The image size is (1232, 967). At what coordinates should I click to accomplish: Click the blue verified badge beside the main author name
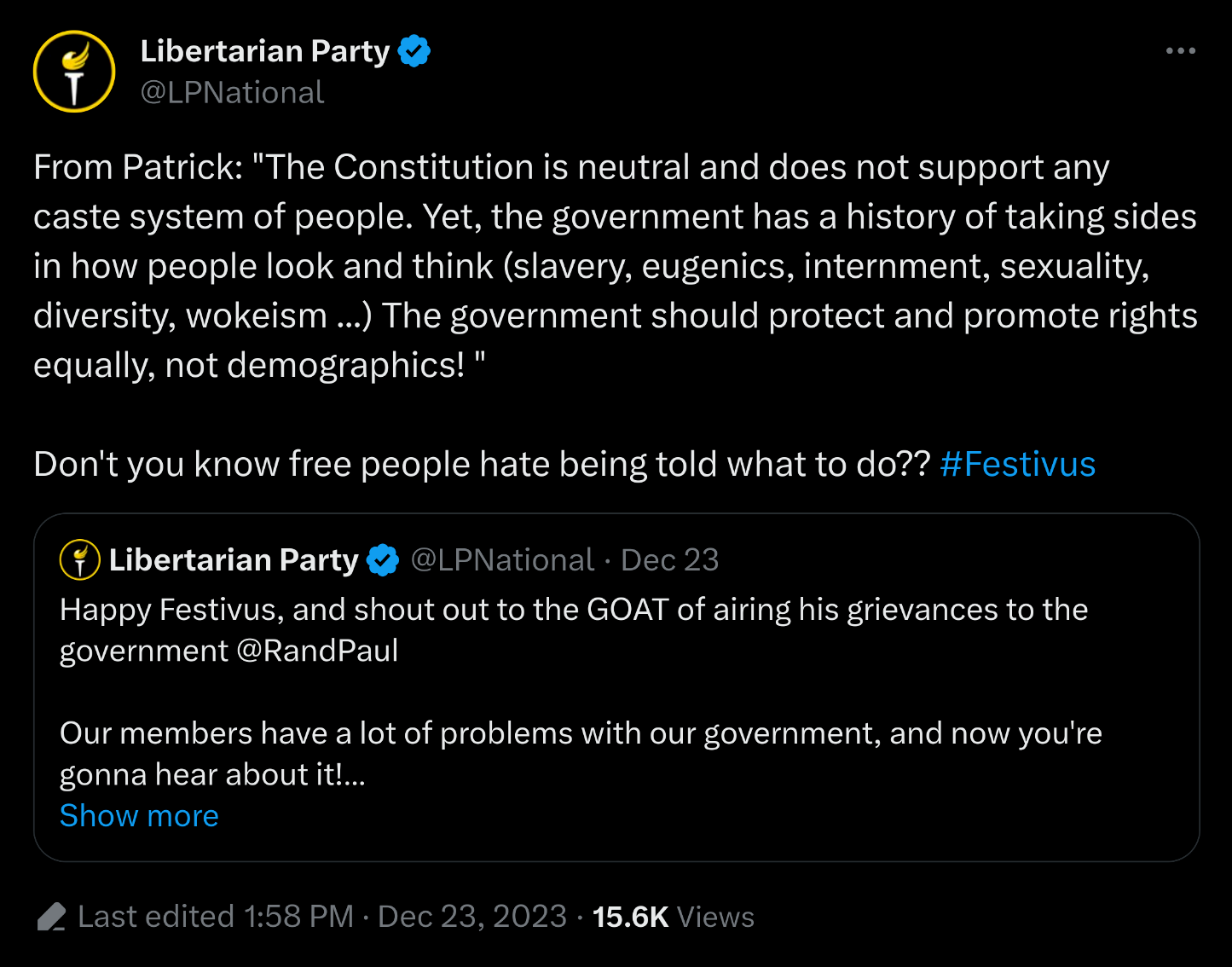(x=414, y=51)
